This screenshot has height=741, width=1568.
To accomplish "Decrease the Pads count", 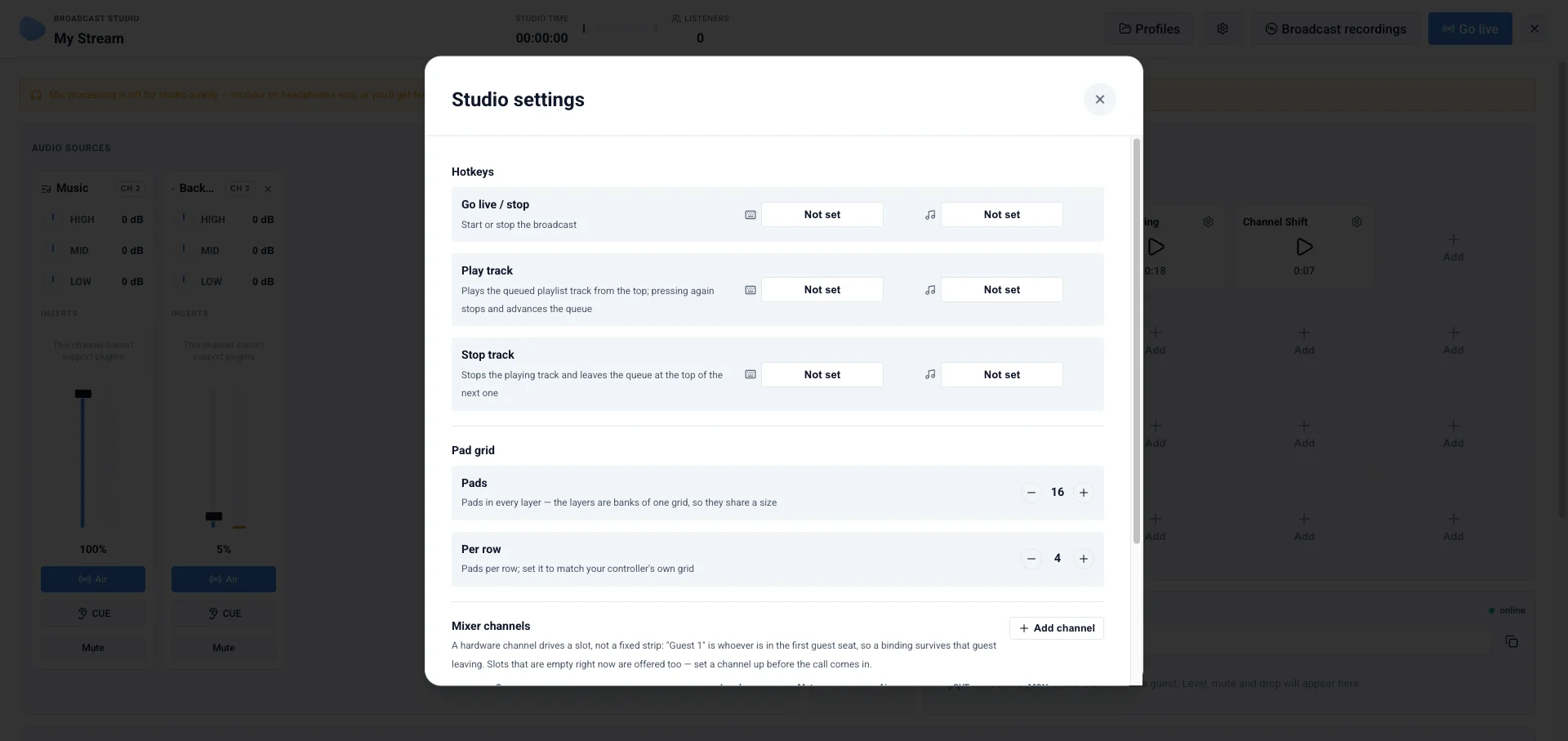I will [1031, 493].
